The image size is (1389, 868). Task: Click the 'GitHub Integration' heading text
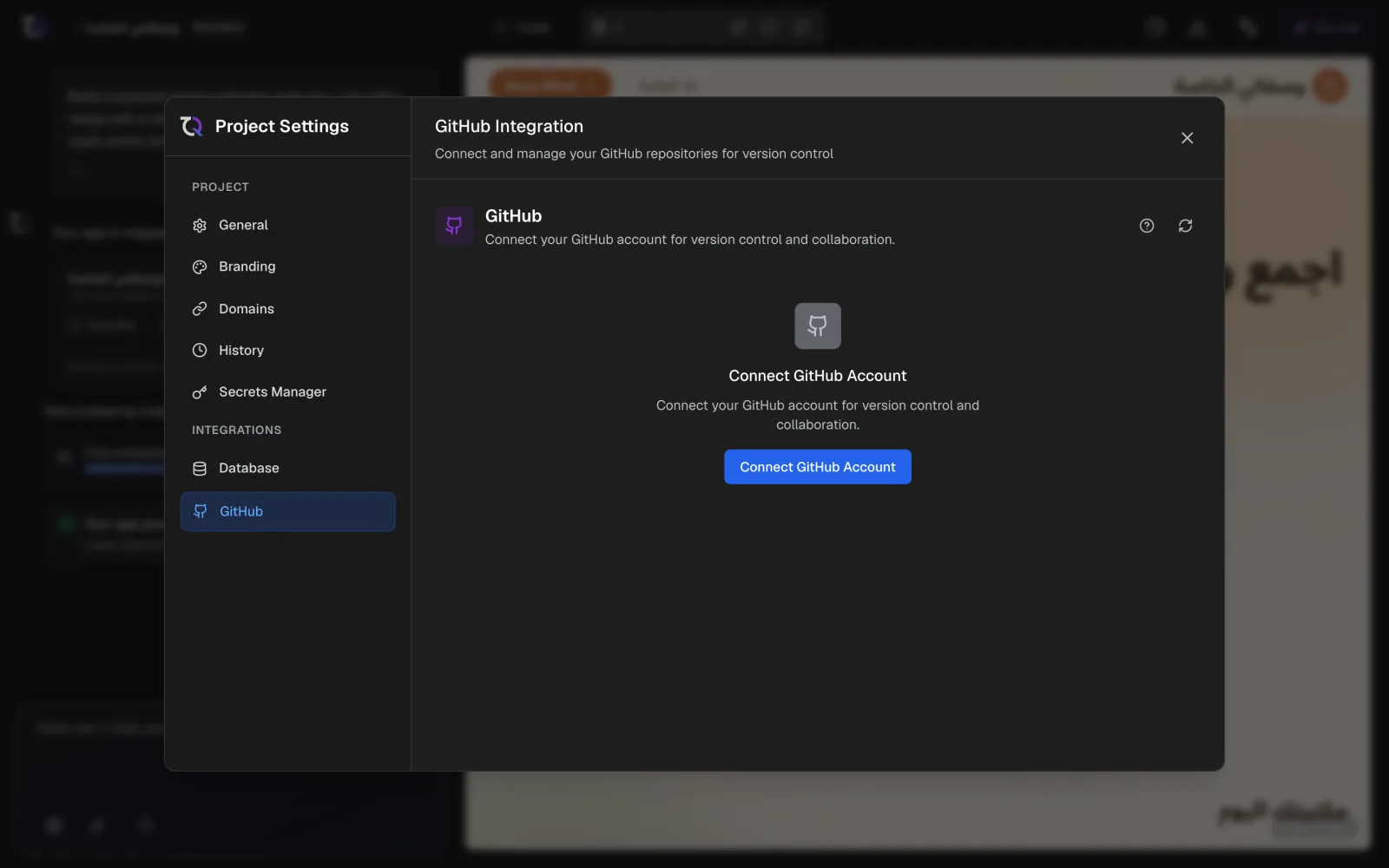[x=509, y=126]
